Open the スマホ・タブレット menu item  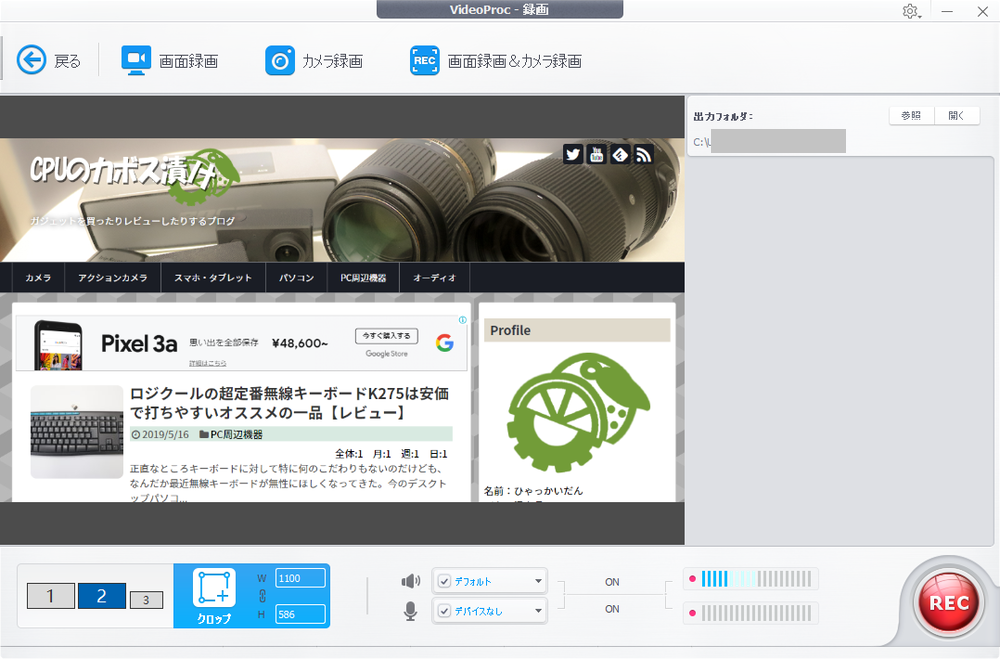pos(213,278)
